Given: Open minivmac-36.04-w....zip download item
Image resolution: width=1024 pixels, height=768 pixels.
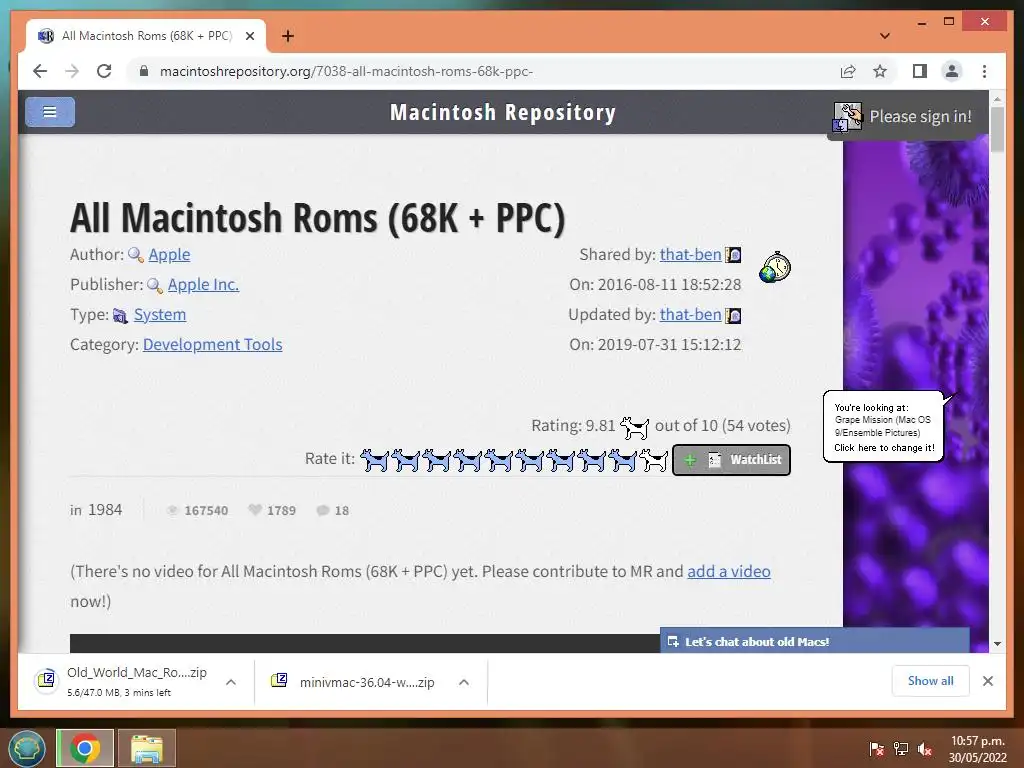Looking at the screenshot, I should 355,682.
